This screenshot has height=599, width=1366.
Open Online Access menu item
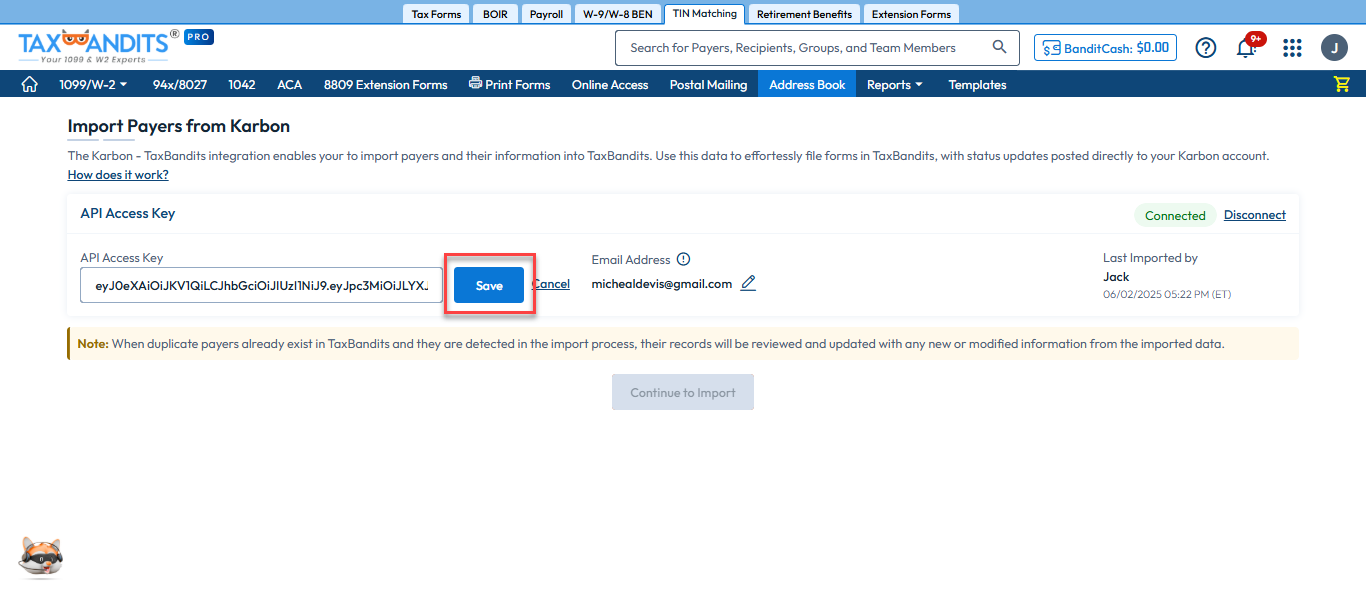click(x=610, y=84)
